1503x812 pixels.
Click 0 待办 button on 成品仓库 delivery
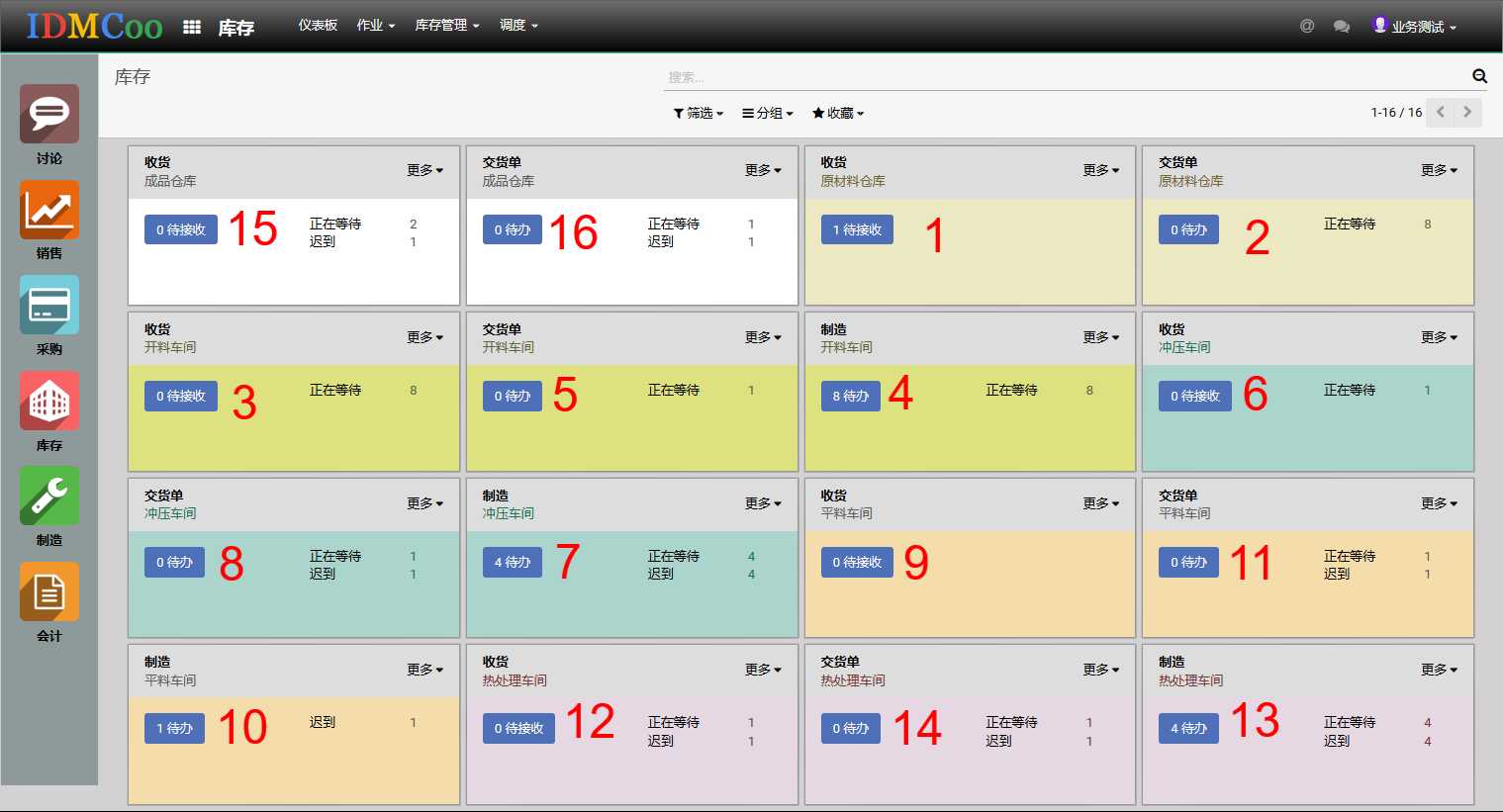pos(513,229)
